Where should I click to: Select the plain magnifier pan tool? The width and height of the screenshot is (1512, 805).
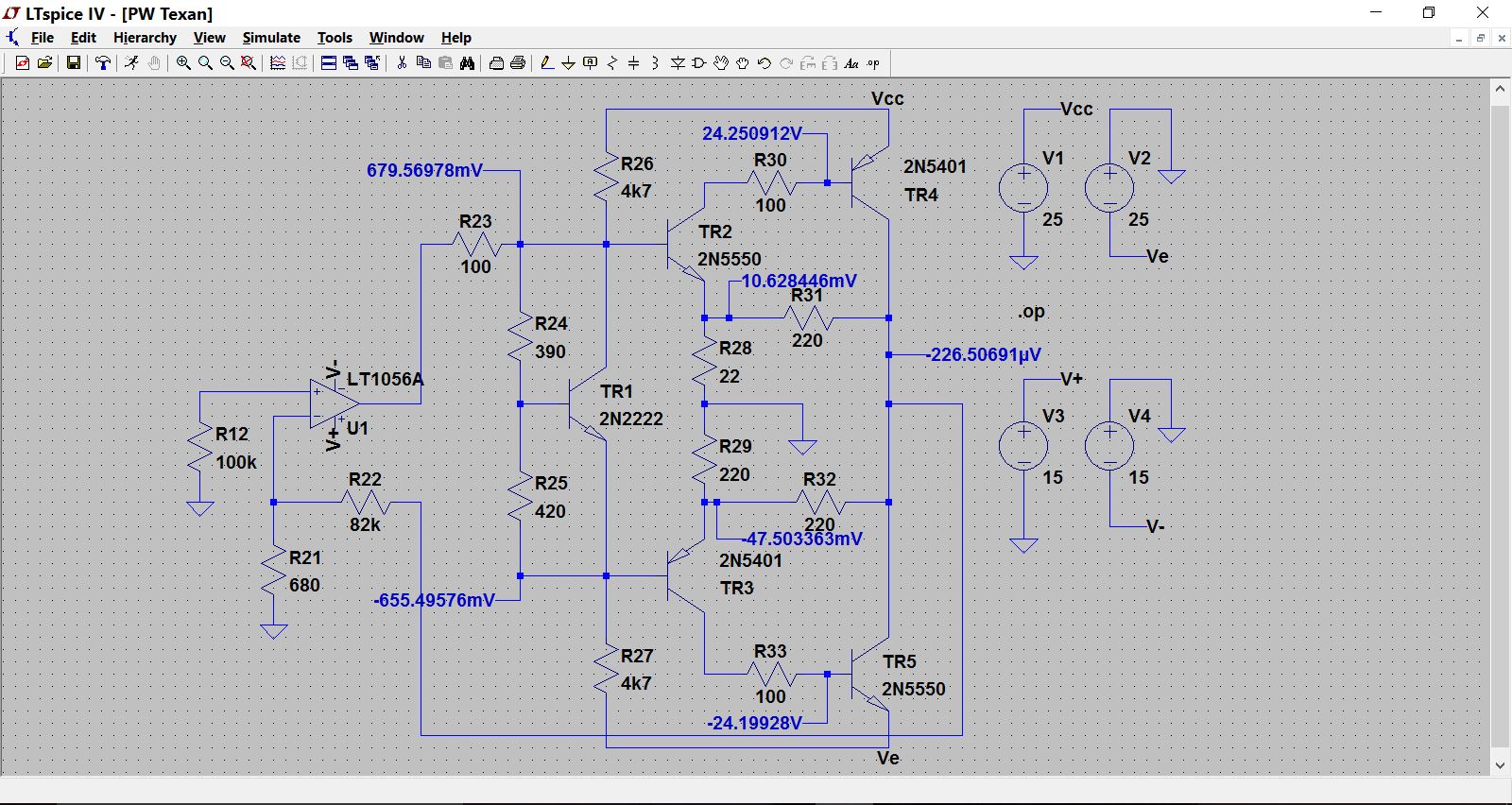pos(205,63)
